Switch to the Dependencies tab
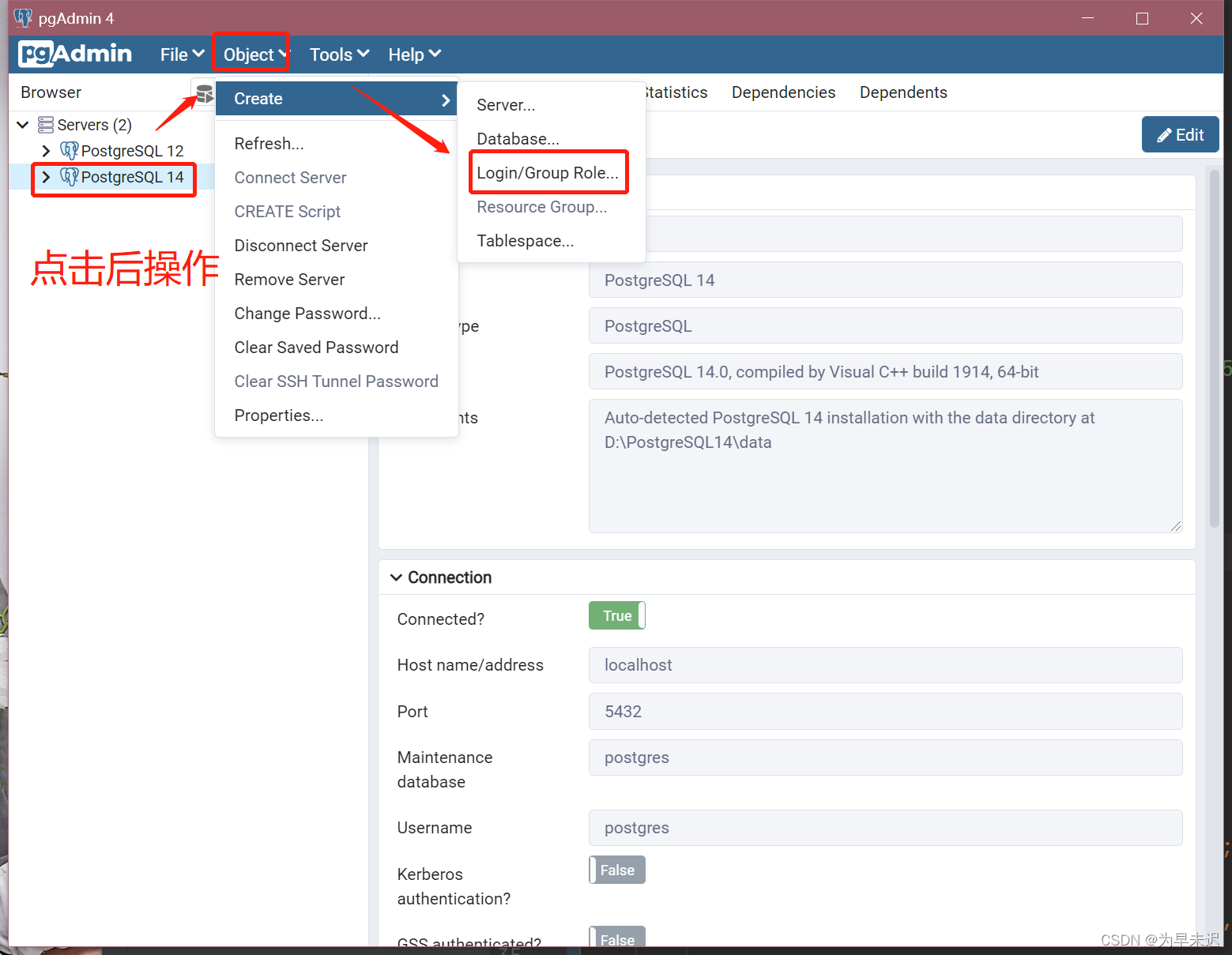 pos(783,92)
